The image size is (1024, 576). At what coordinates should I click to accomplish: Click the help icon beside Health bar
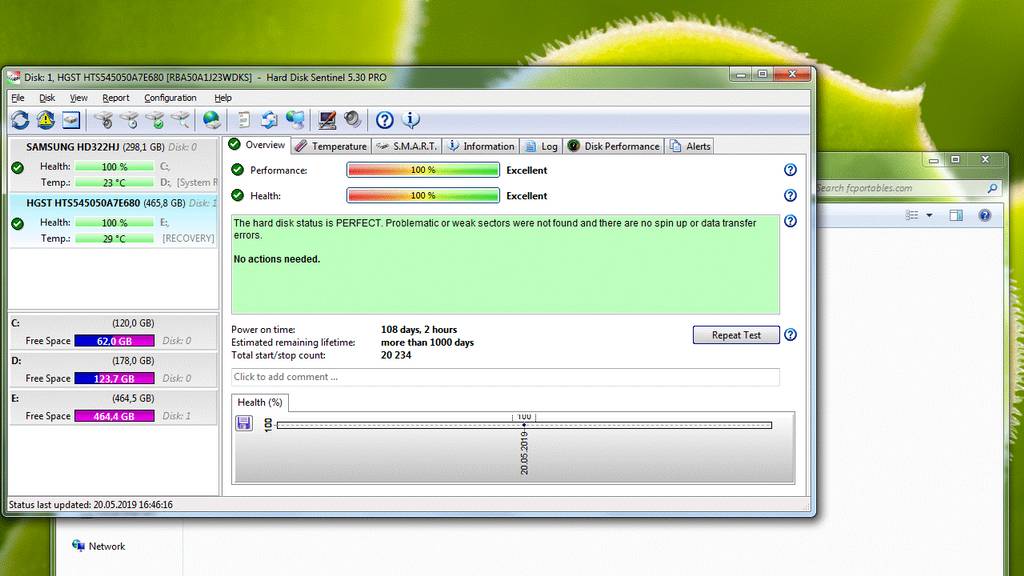pyautogui.click(x=790, y=195)
